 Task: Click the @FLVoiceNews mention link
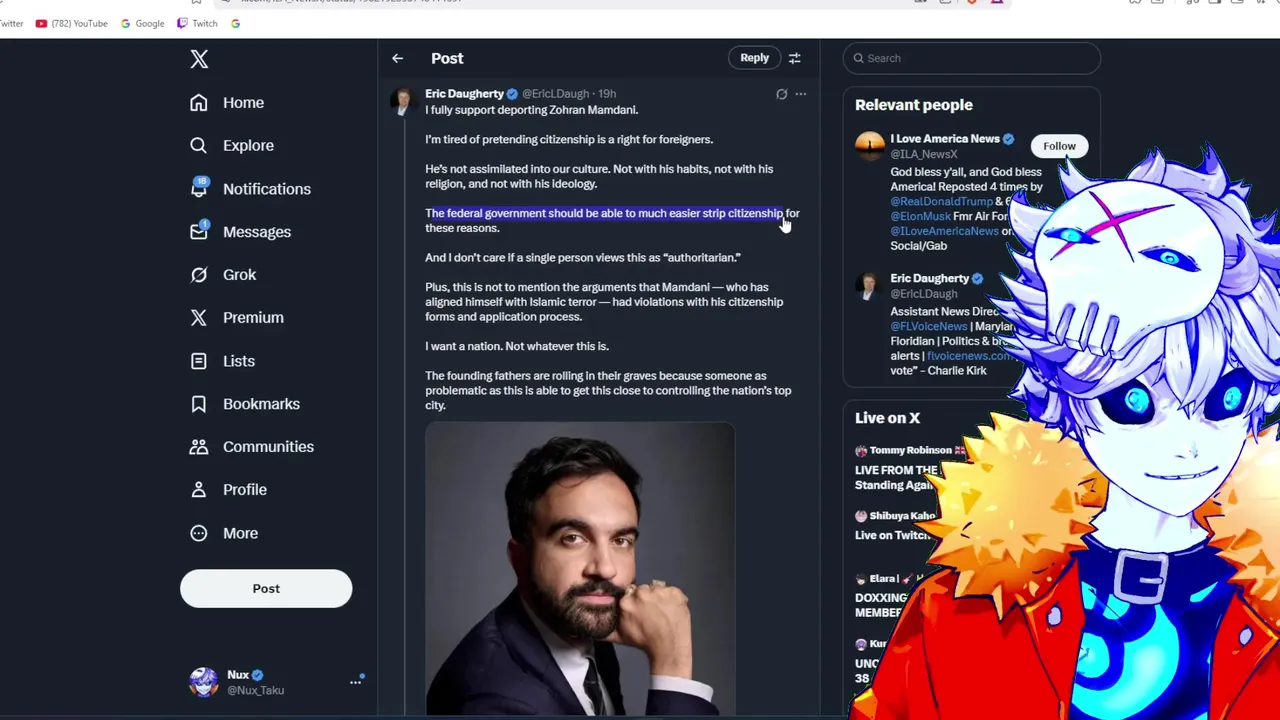click(929, 326)
